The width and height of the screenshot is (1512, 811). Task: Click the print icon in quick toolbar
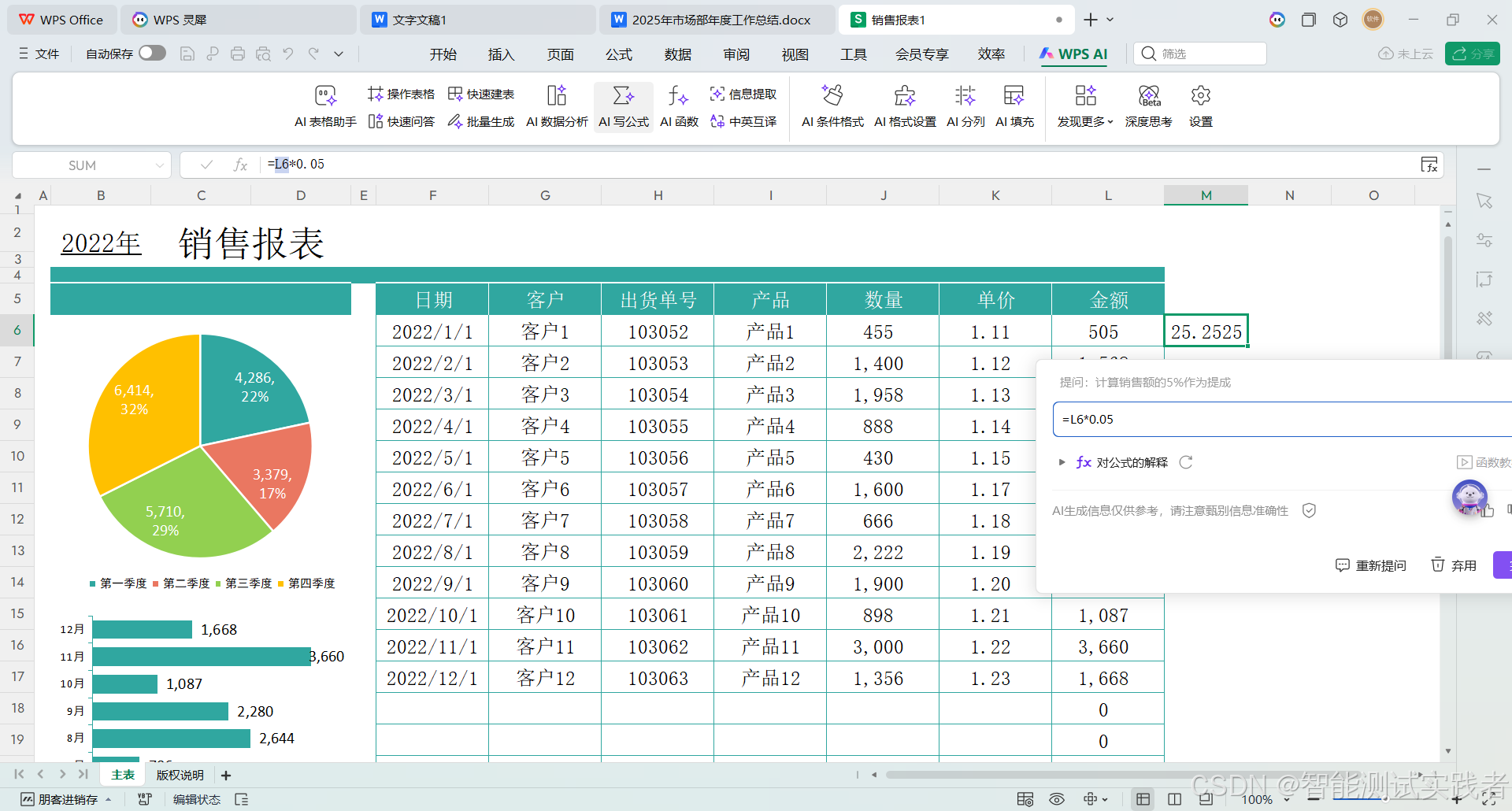pyautogui.click(x=238, y=54)
